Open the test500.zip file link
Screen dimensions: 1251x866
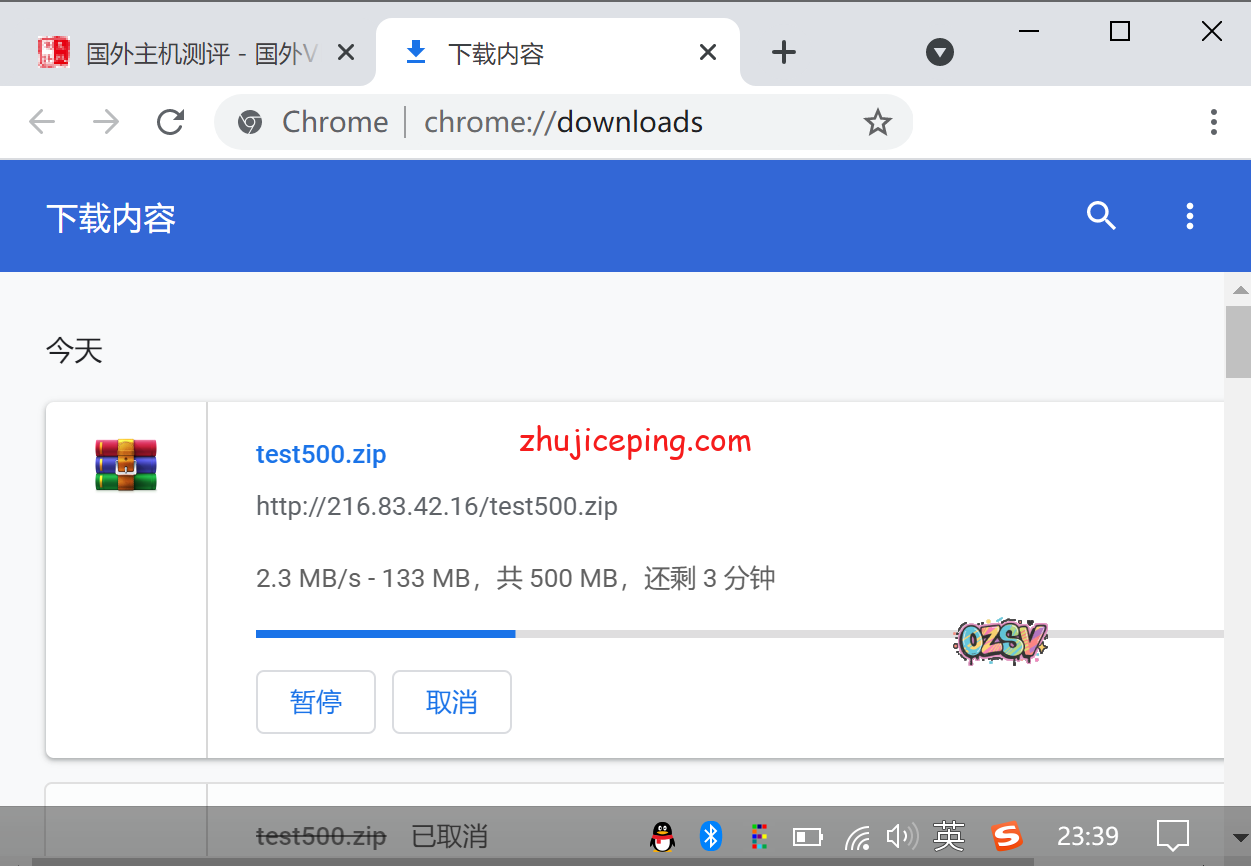(321, 454)
